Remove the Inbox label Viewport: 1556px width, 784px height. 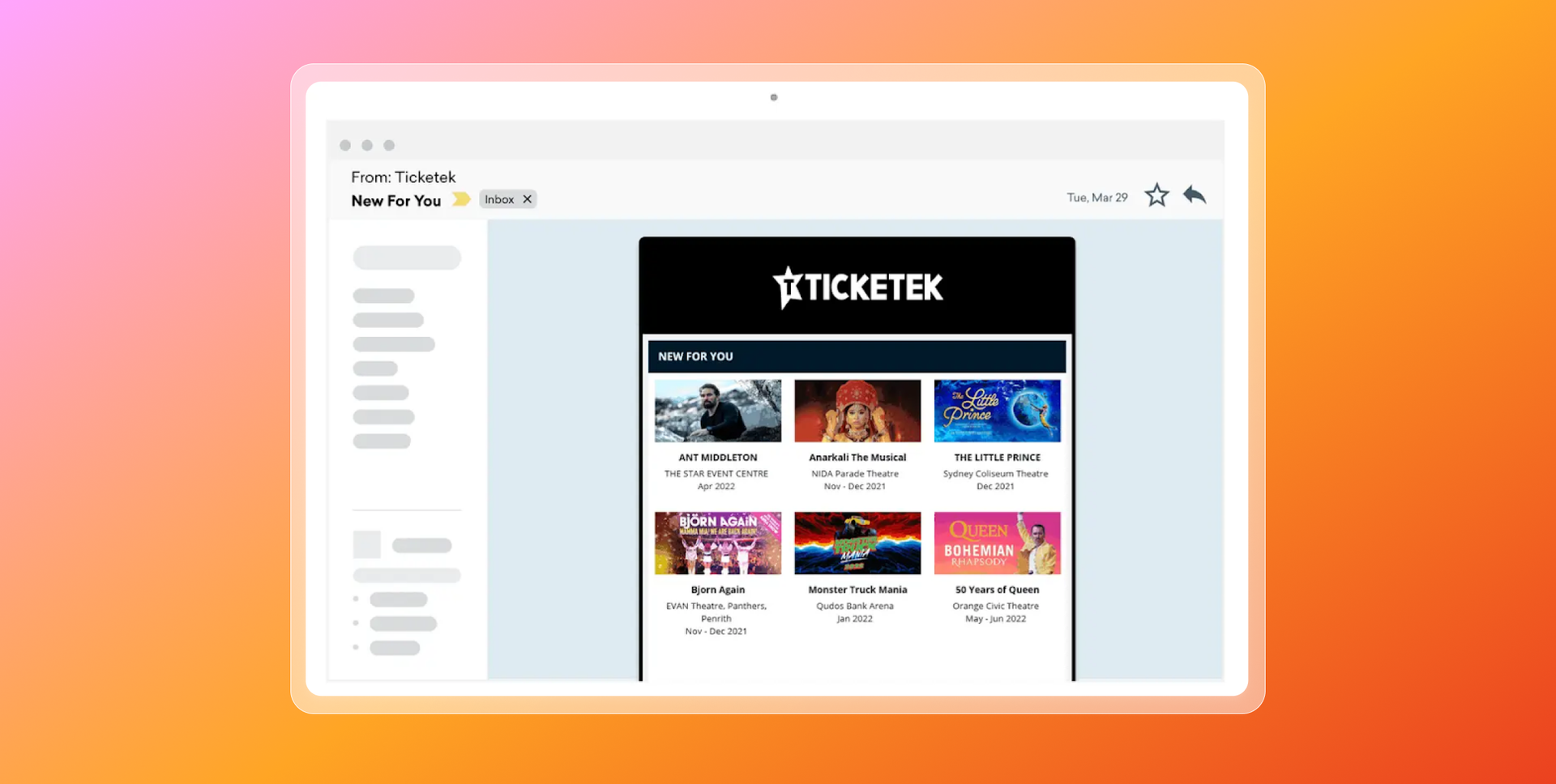pos(527,198)
